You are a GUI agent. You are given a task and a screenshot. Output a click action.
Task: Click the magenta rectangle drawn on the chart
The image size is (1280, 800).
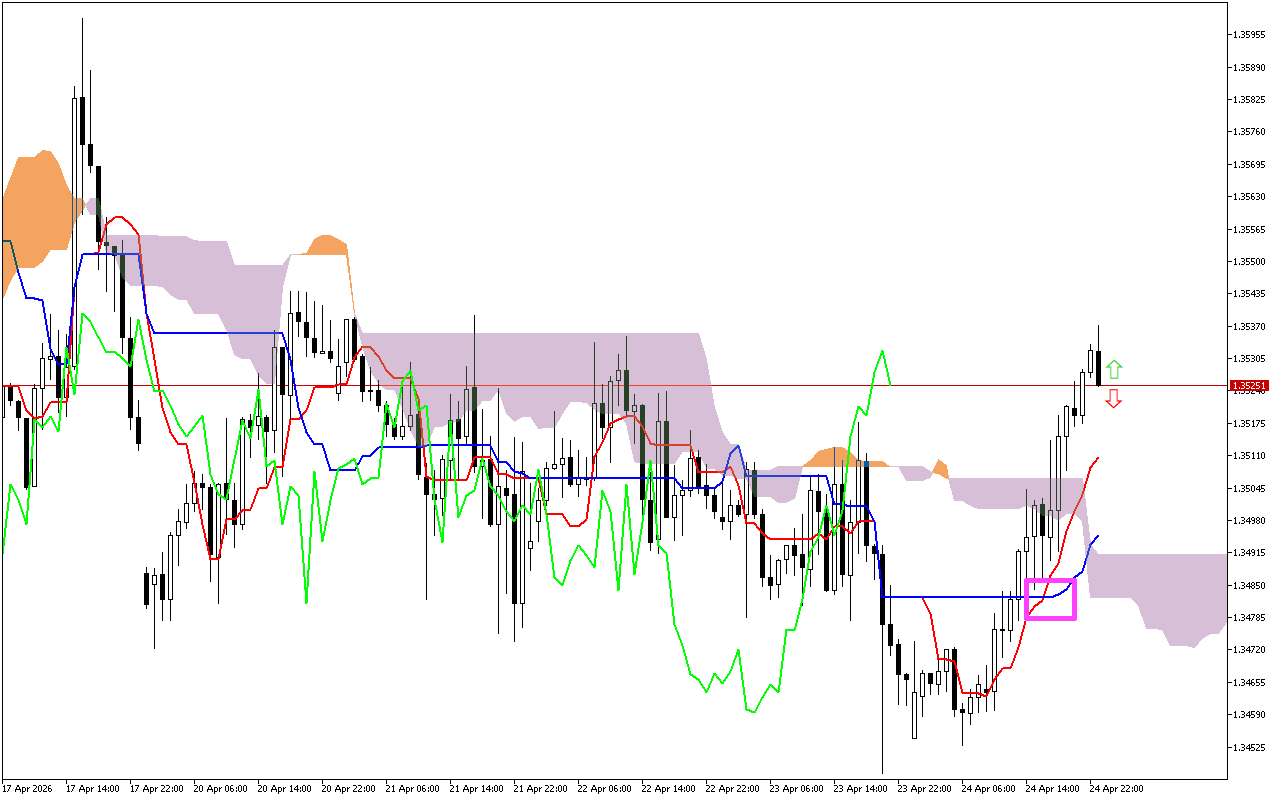pyautogui.click(x=1053, y=600)
